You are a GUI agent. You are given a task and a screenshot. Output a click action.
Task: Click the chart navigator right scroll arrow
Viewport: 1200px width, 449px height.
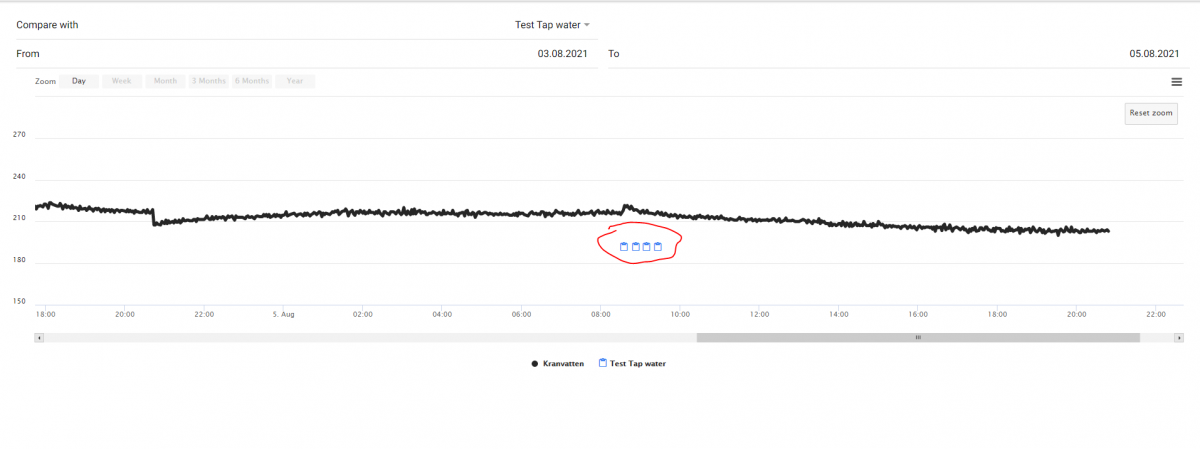[1181, 338]
